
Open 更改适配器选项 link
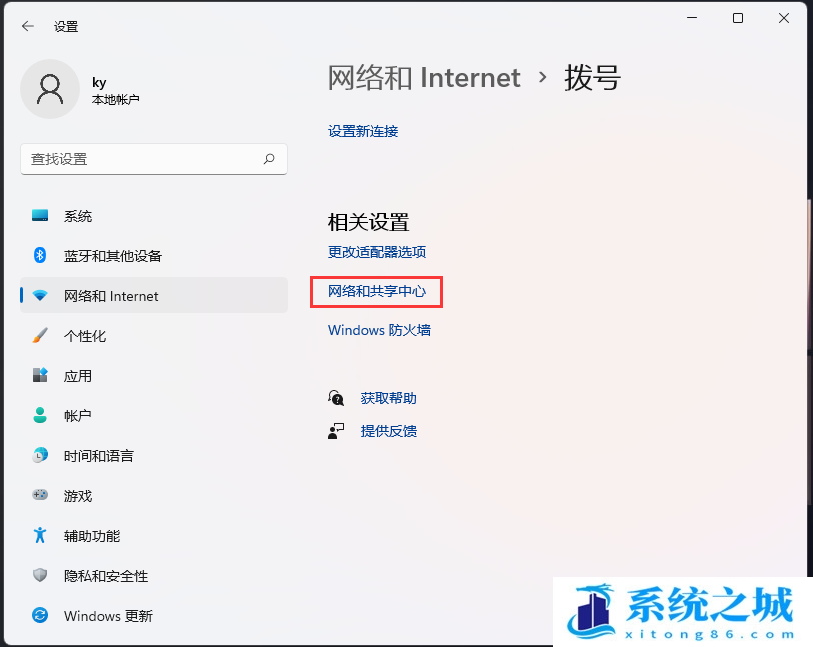pyautogui.click(x=377, y=252)
